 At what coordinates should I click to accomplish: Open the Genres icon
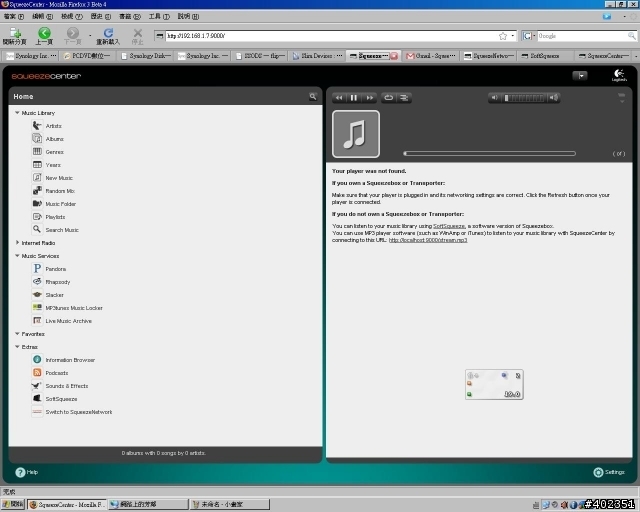[37, 151]
